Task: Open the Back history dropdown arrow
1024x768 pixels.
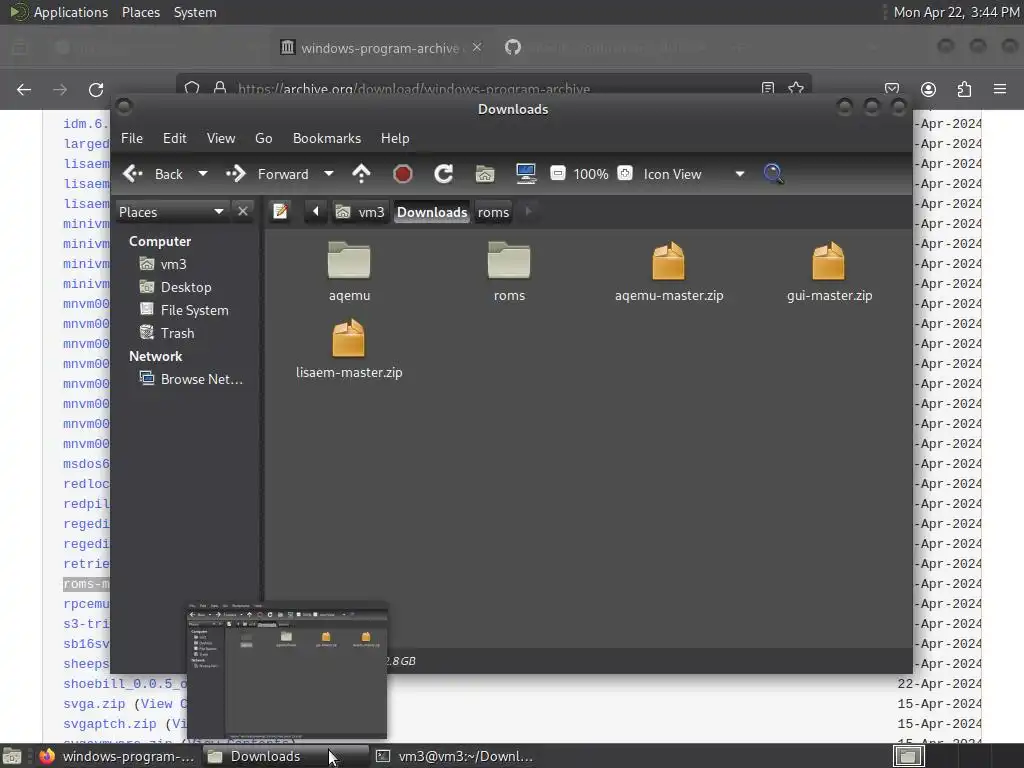Action: [202, 174]
